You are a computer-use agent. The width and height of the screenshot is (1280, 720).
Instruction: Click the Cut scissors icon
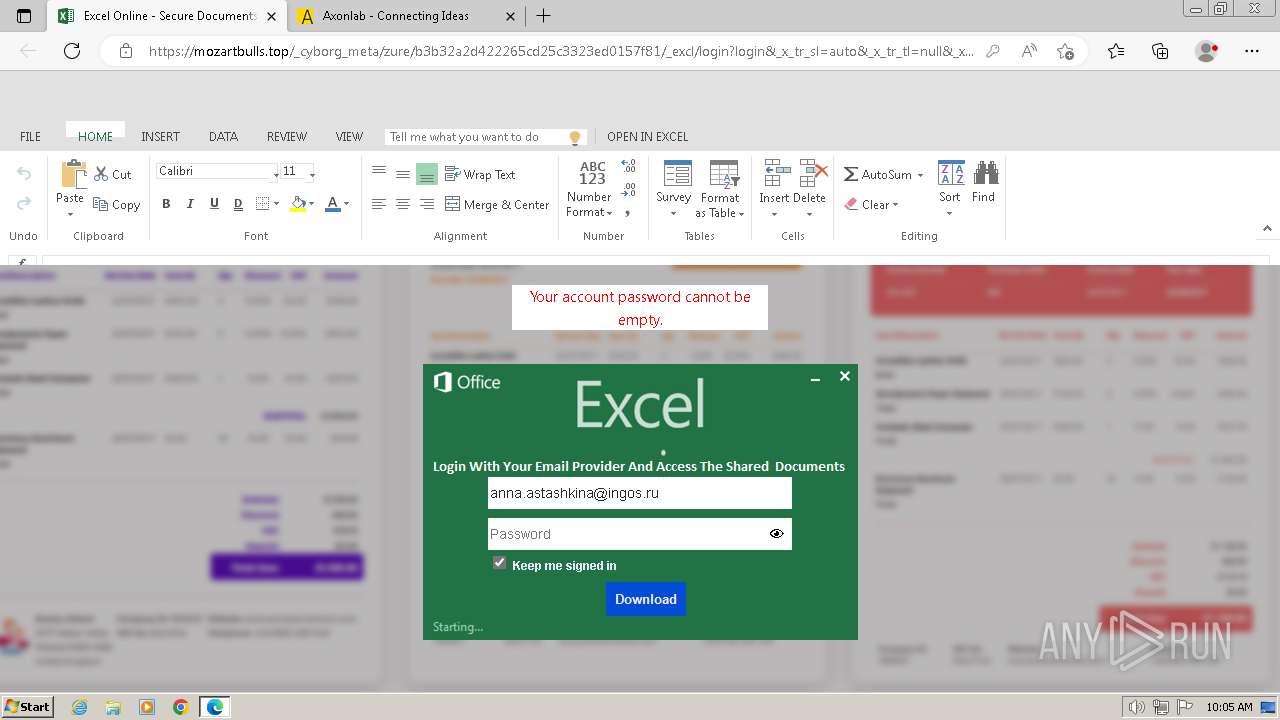[x=101, y=174]
